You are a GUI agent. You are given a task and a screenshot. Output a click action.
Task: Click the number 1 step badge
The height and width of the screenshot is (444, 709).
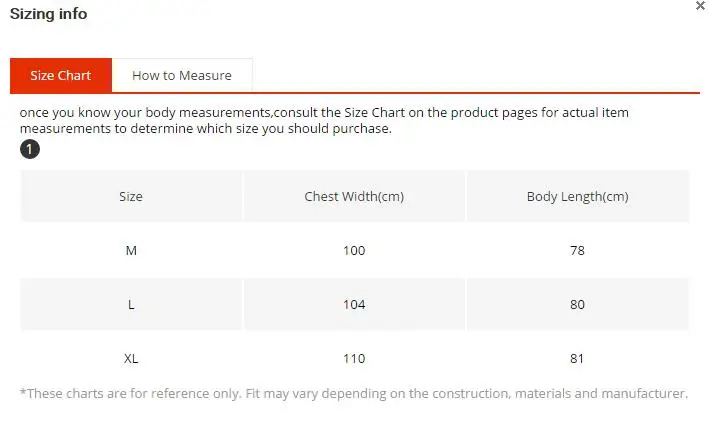click(x=30, y=149)
